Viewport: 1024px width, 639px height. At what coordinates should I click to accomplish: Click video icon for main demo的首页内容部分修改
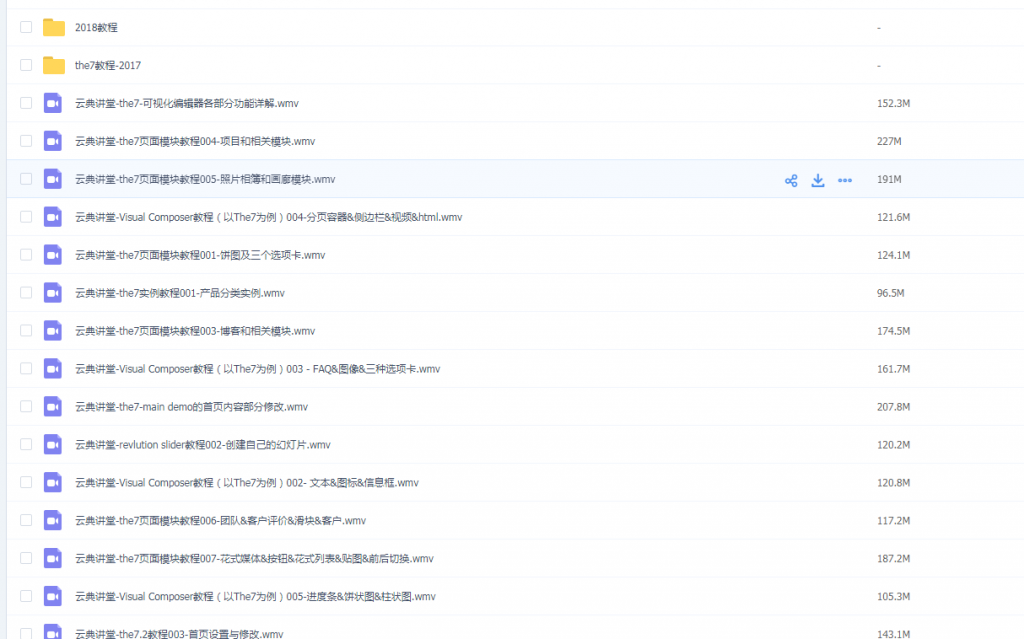click(x=53, y=407)
